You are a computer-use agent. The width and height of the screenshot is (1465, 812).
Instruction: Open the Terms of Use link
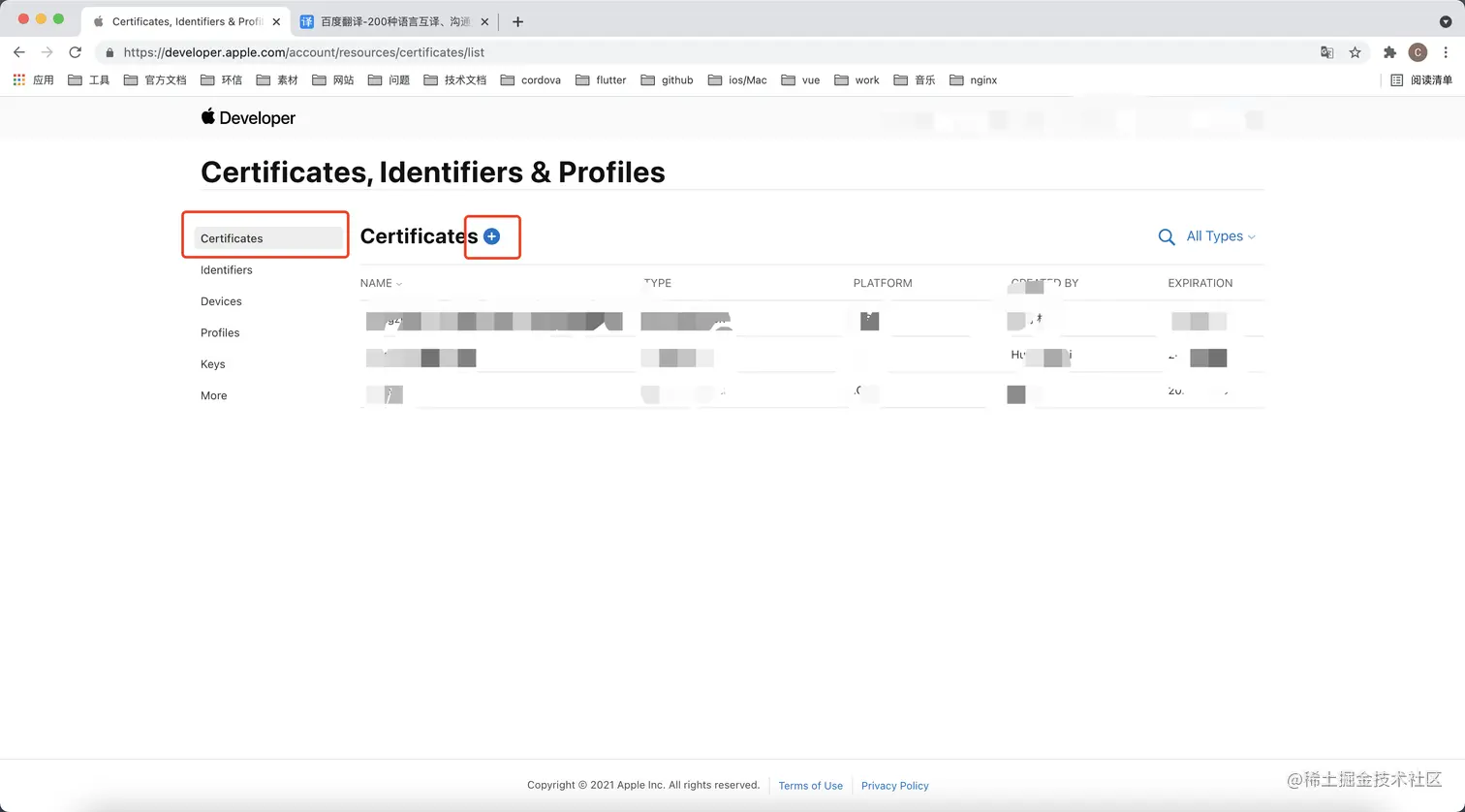coord(811,786)
